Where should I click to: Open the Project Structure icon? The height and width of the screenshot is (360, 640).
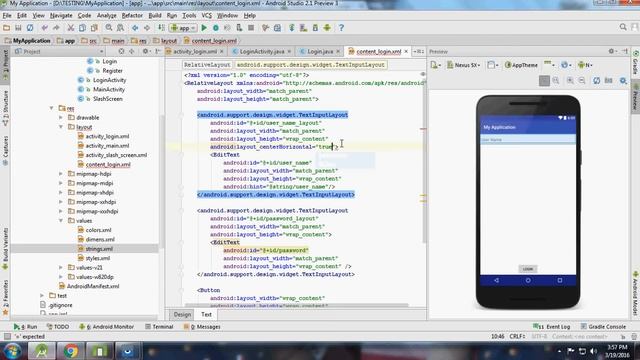pyautogui.click(x=278, y=28)
